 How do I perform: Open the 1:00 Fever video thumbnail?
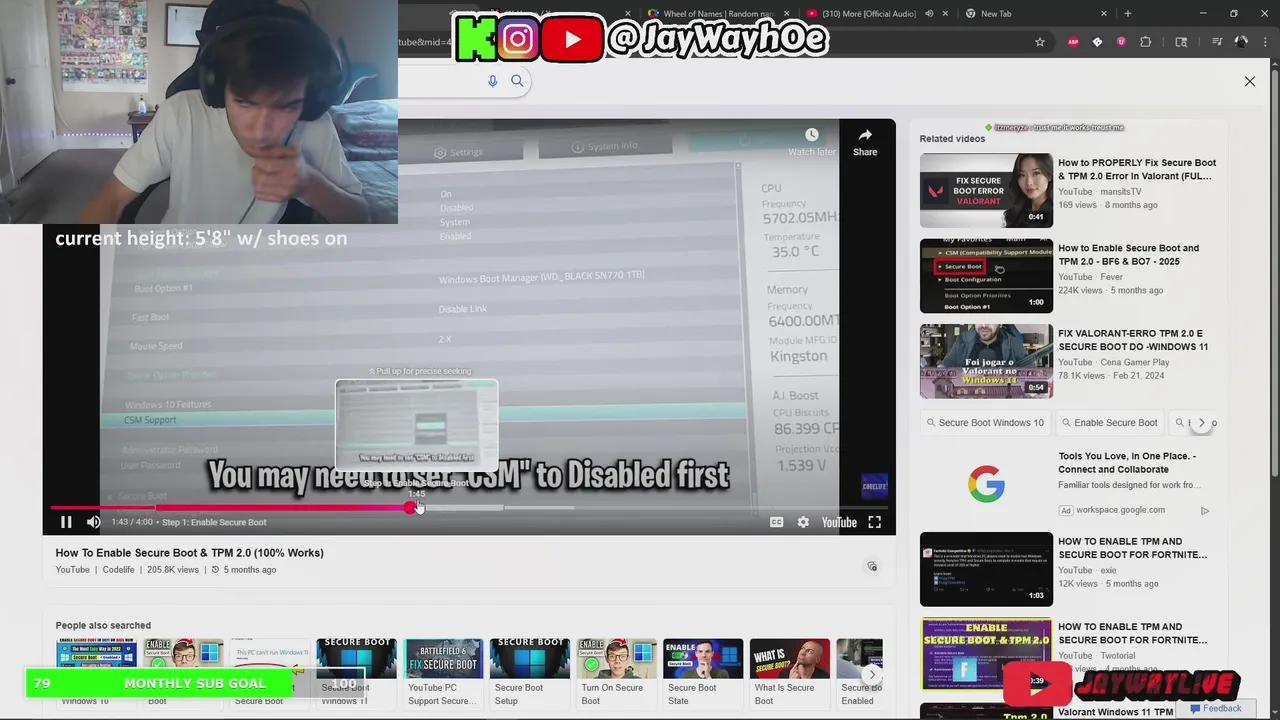pyautogui.click(x=986, y=276)
